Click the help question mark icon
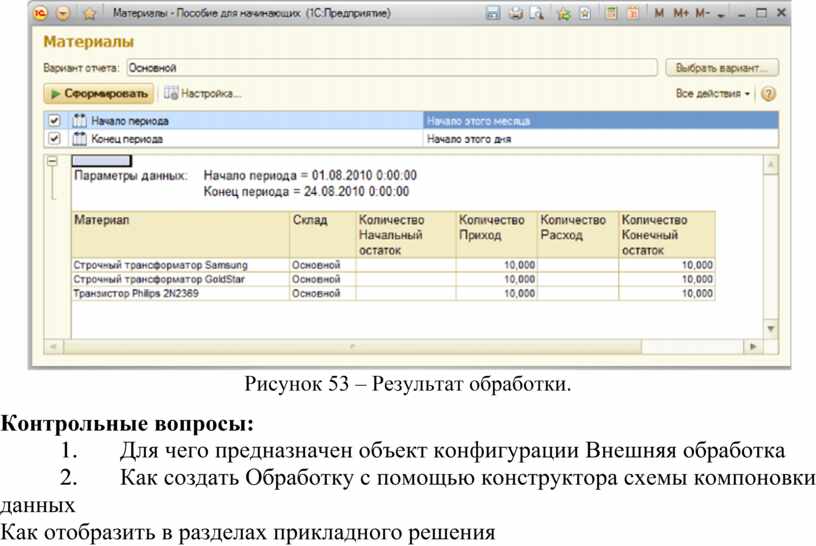This screenshot has width=816, height=546. [768, 94]
